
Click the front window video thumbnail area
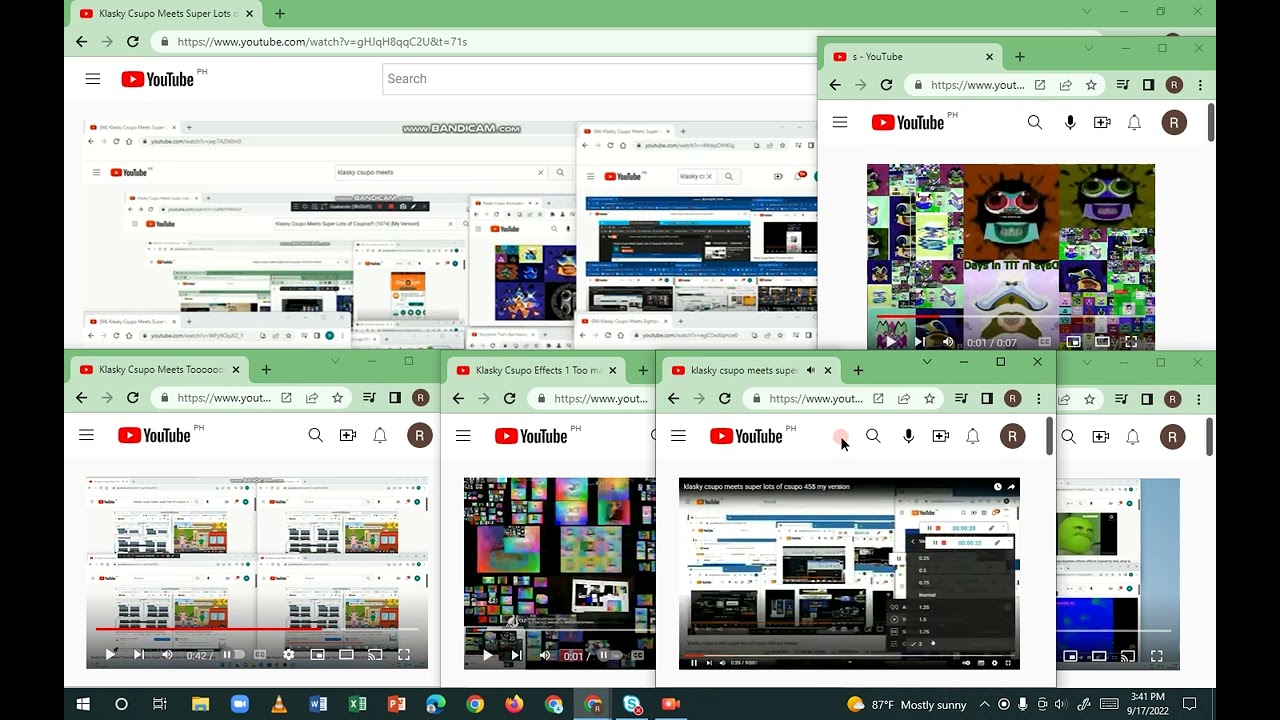point(849,573)
